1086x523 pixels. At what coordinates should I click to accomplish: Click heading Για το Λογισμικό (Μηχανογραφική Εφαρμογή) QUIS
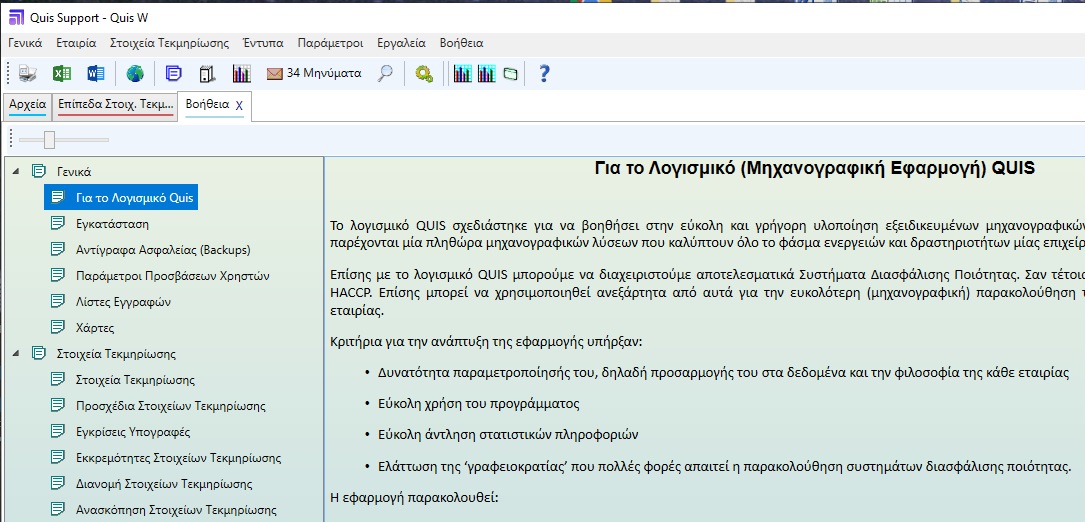[x=815, y=168]
